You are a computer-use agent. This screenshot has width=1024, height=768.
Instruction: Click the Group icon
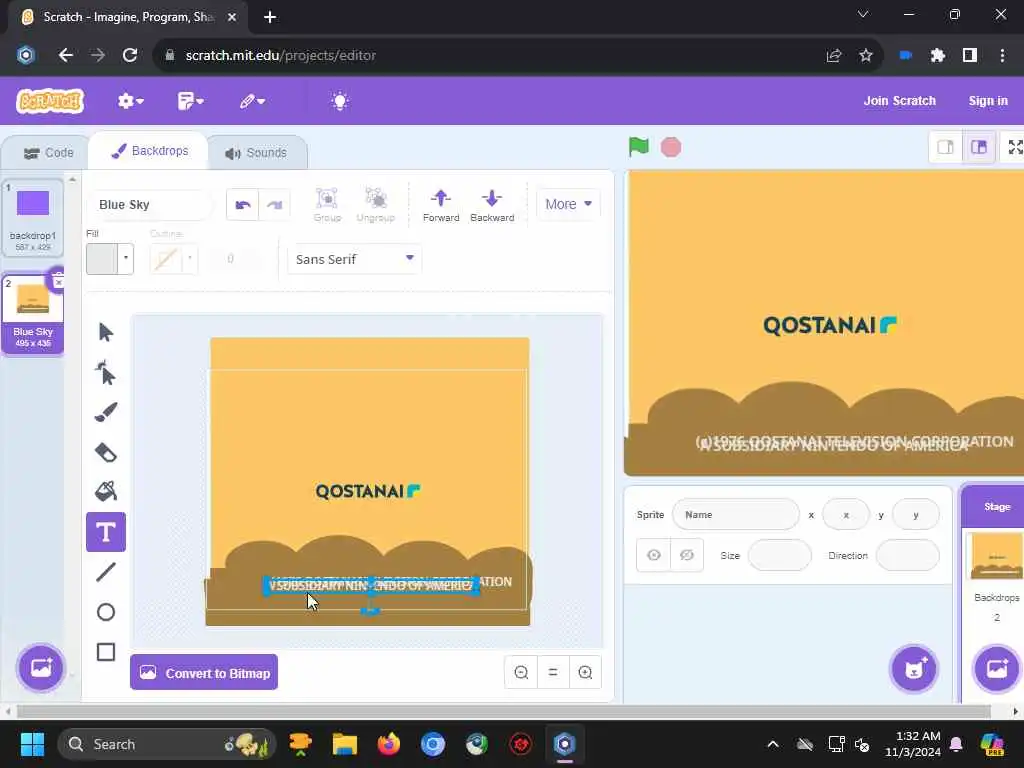click(x=327, y=204)
